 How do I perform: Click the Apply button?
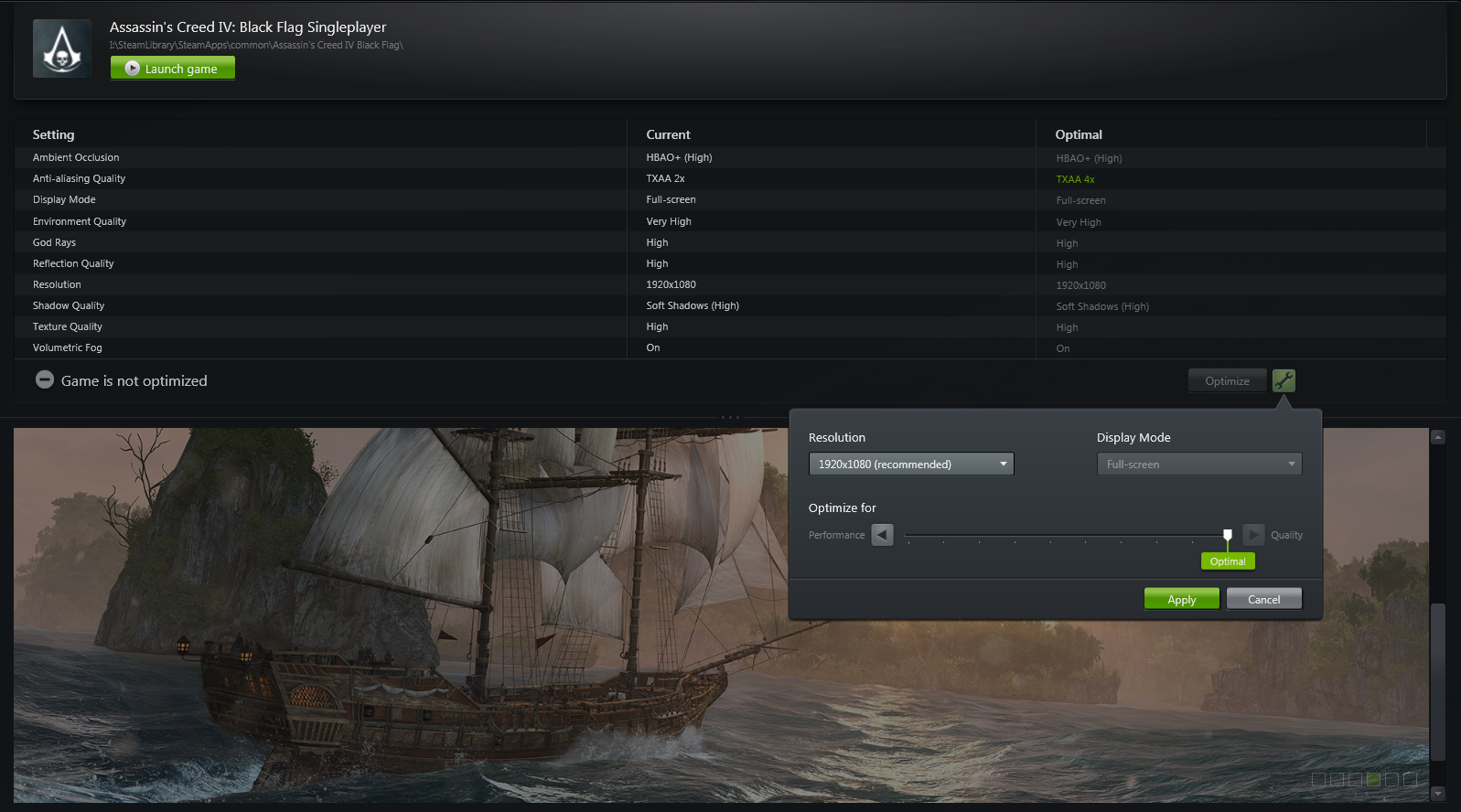coord(1181,599)
